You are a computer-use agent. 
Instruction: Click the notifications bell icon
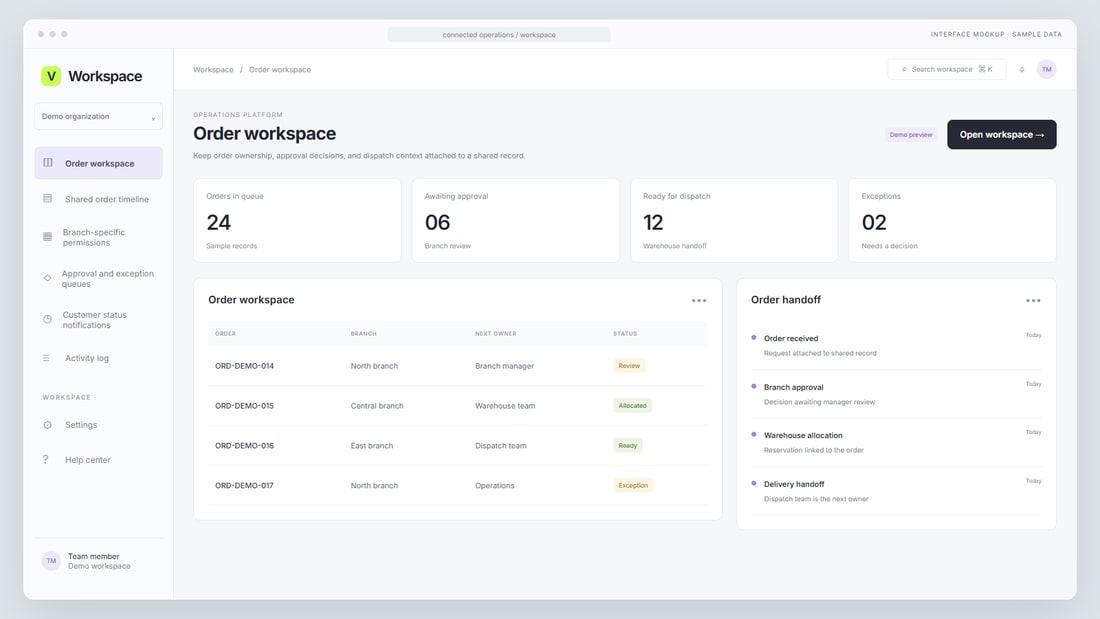pos(1021,69)
